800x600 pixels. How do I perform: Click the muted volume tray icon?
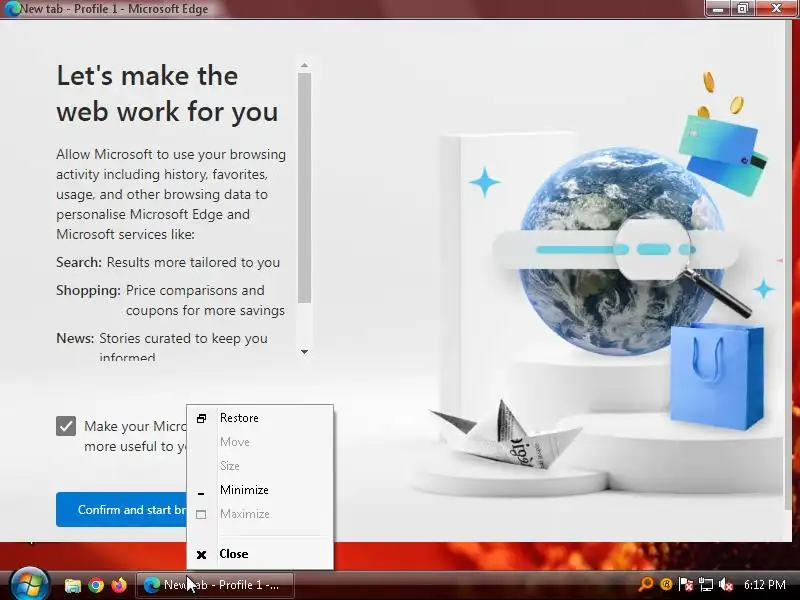[x=726, y=584]
